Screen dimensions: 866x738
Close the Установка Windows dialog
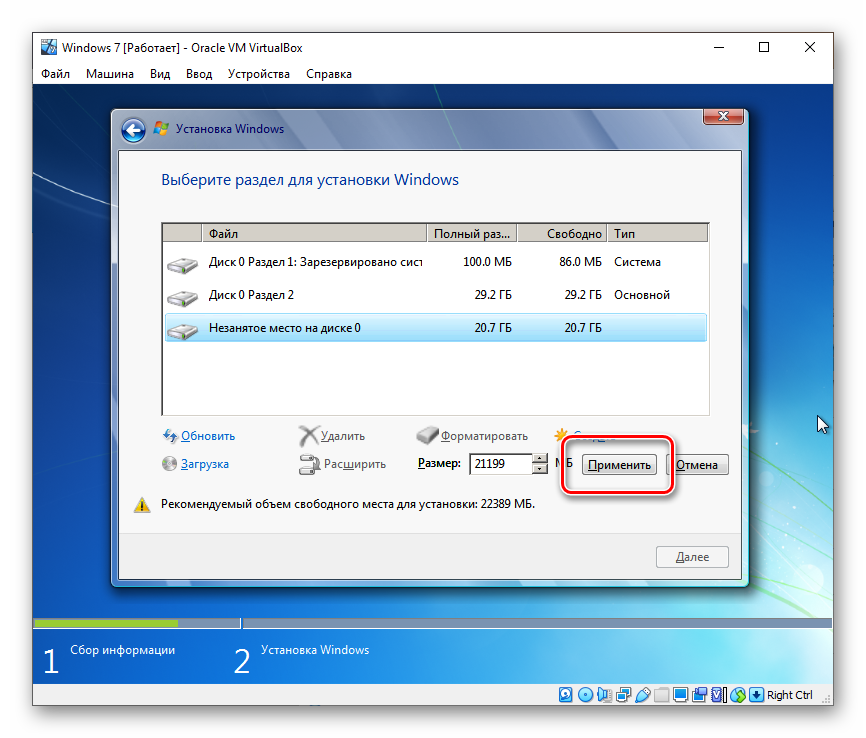click(x=723, y=116)
